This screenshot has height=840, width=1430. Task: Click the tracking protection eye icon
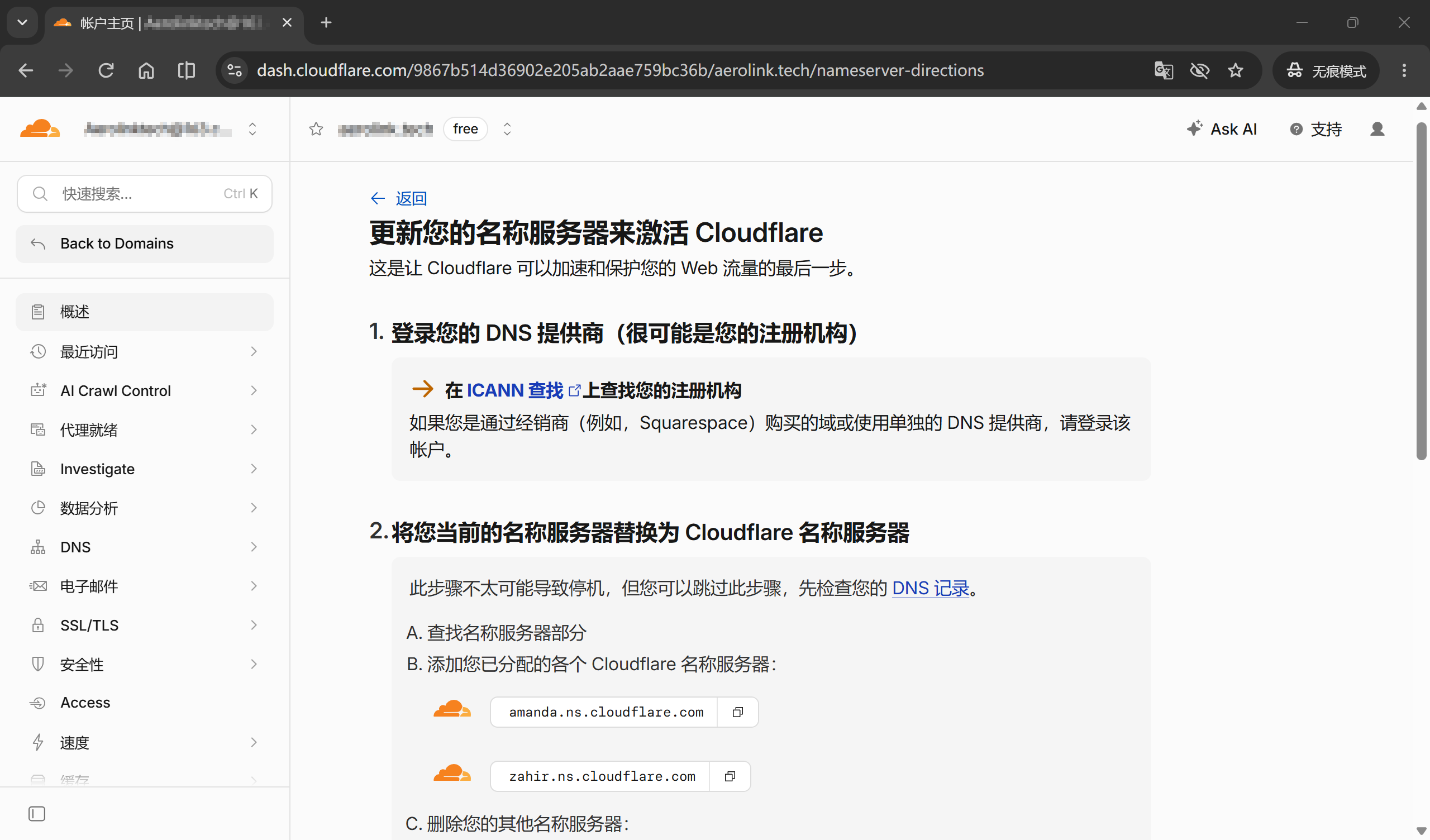click(1199, 70)
